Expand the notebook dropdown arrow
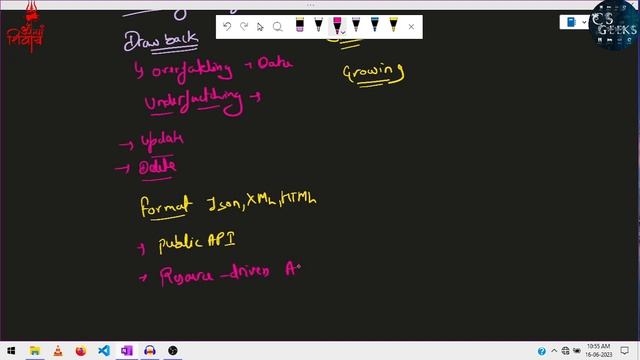 [584, 22]
